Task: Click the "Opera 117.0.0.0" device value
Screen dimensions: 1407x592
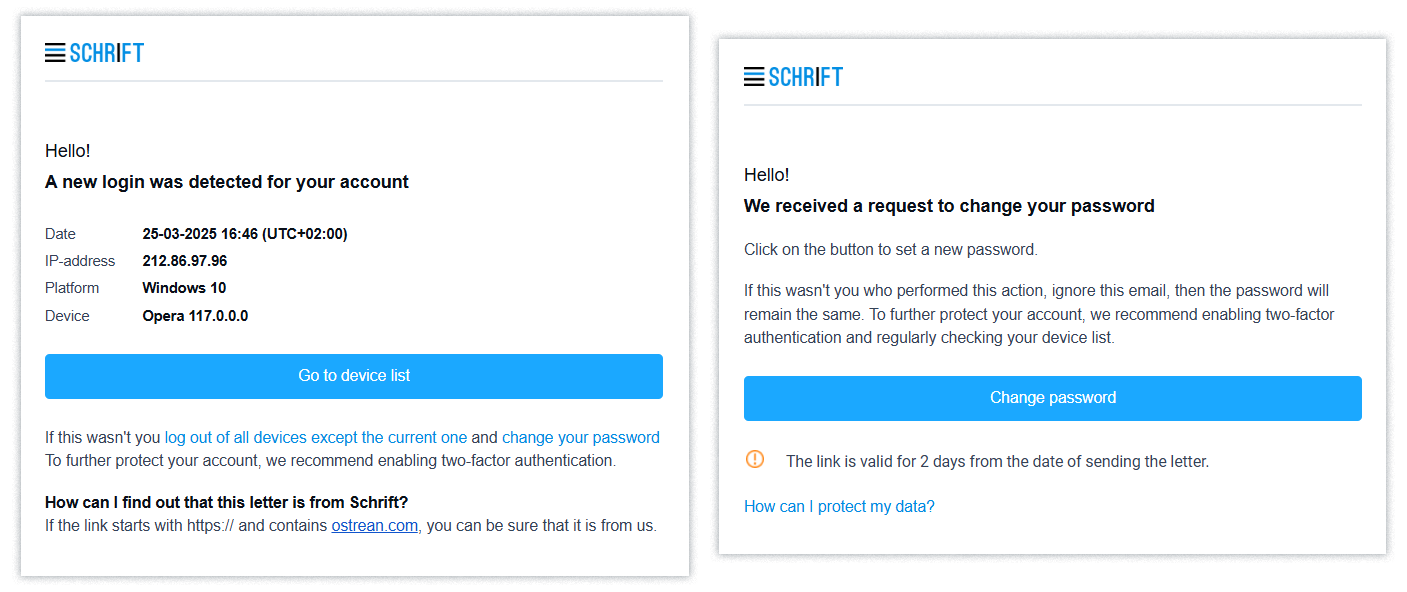Action: 195,316
